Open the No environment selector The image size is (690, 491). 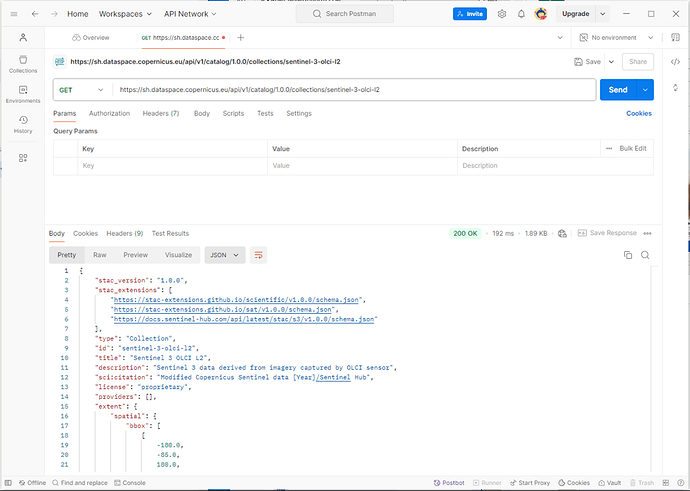tap(620, 37)
